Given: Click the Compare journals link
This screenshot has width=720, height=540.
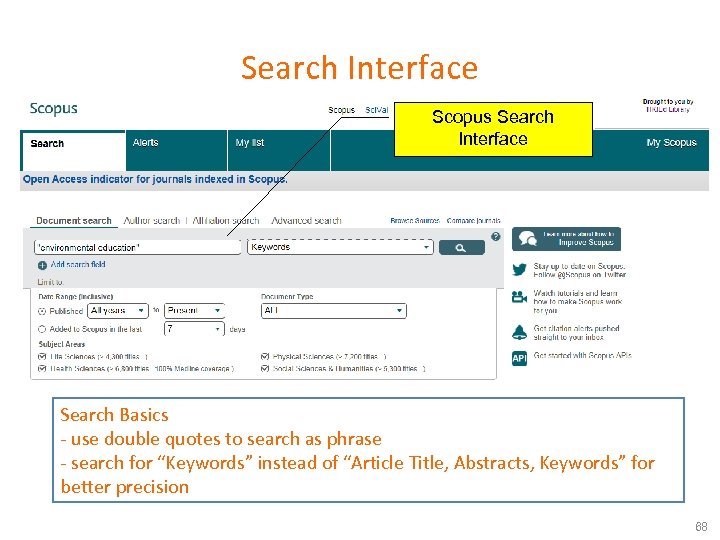Looking at the screenshot, I should pos(473,220).
